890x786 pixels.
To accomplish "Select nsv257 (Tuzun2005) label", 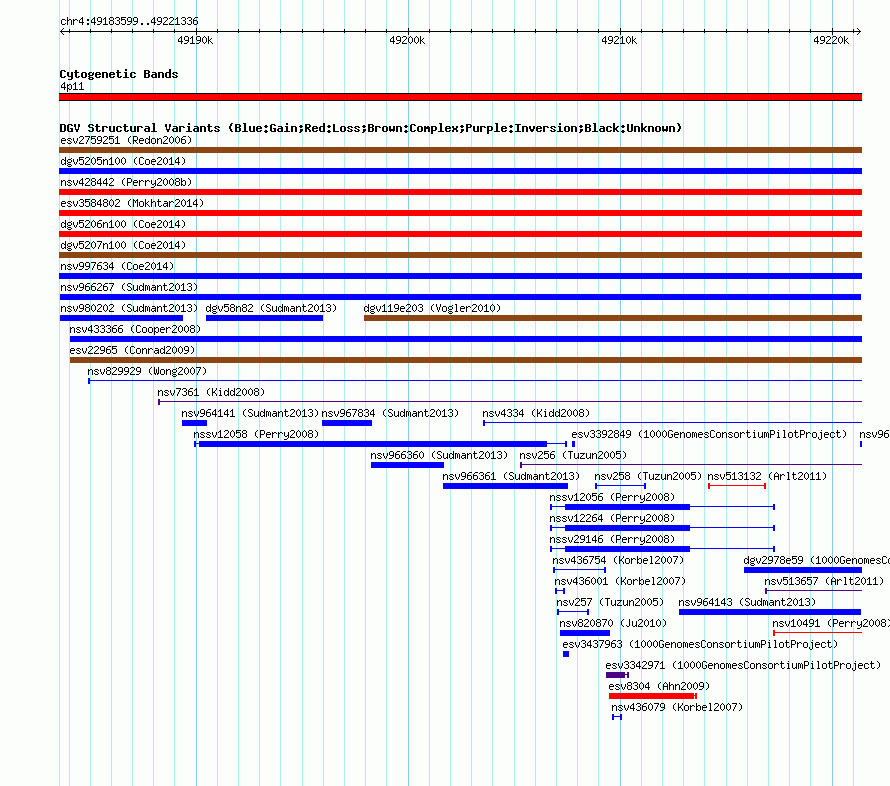I will pos(610,602).
